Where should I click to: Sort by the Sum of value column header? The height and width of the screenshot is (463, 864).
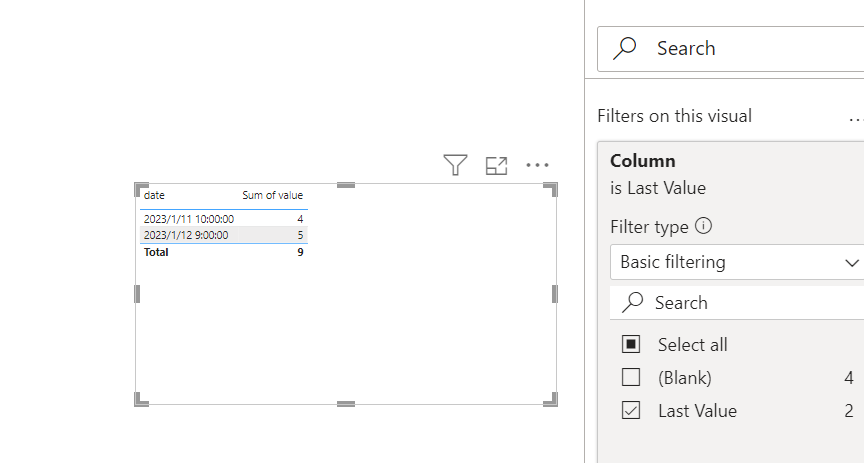coord(272,195)
